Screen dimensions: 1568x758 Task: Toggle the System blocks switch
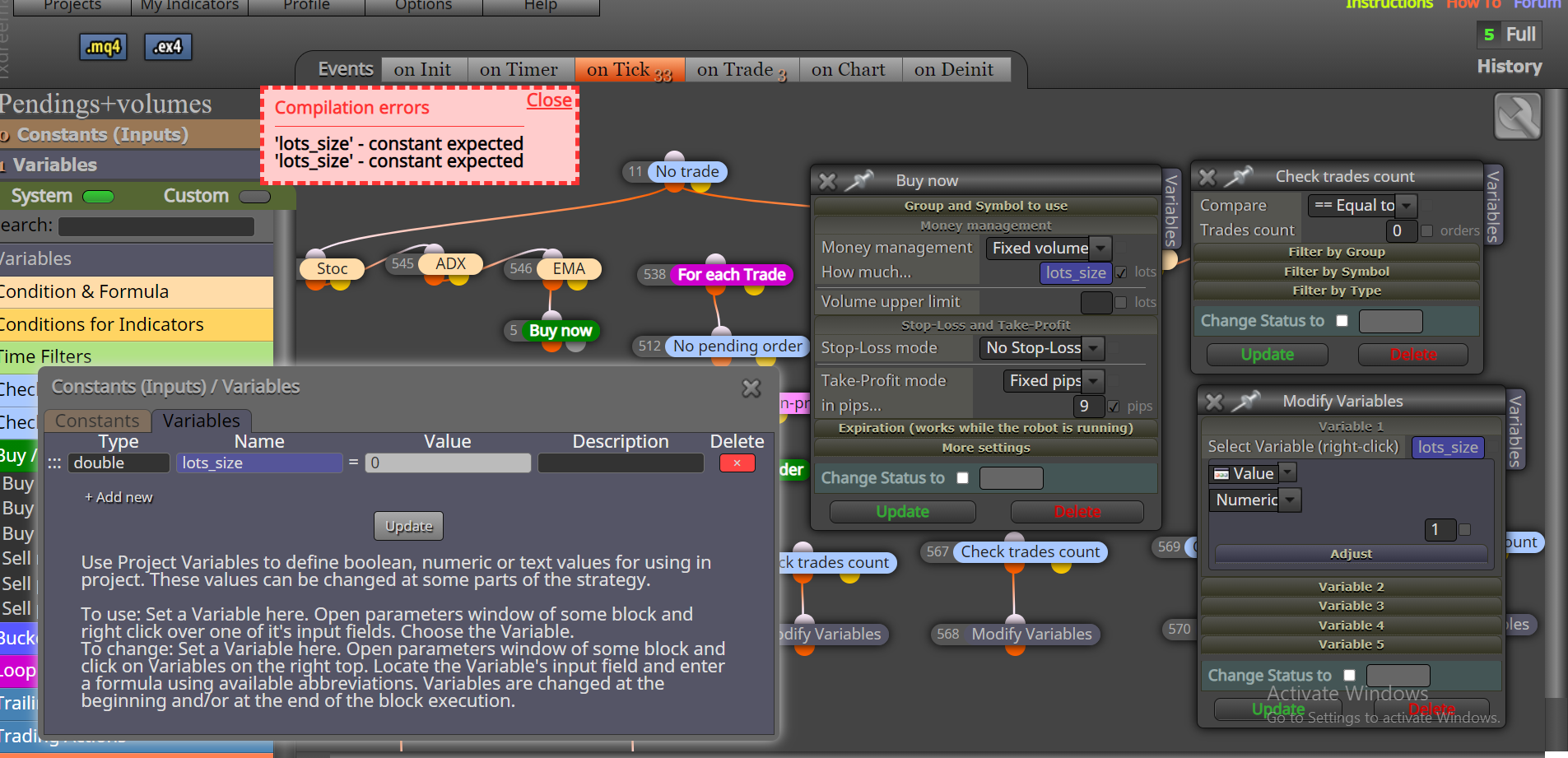[99, 197]
